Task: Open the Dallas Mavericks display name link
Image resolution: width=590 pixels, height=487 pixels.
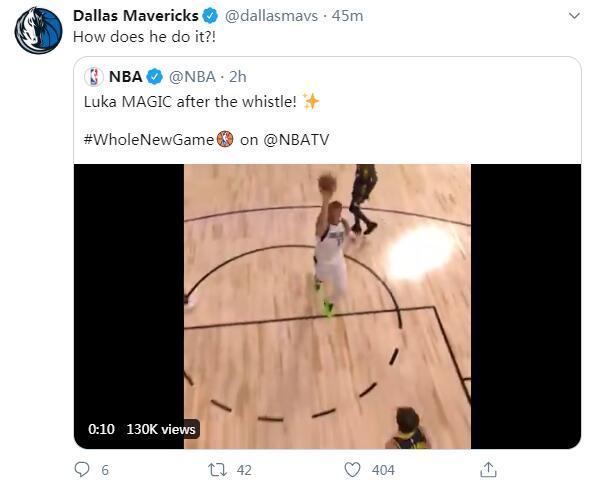Action: click(x=135, y=16)
